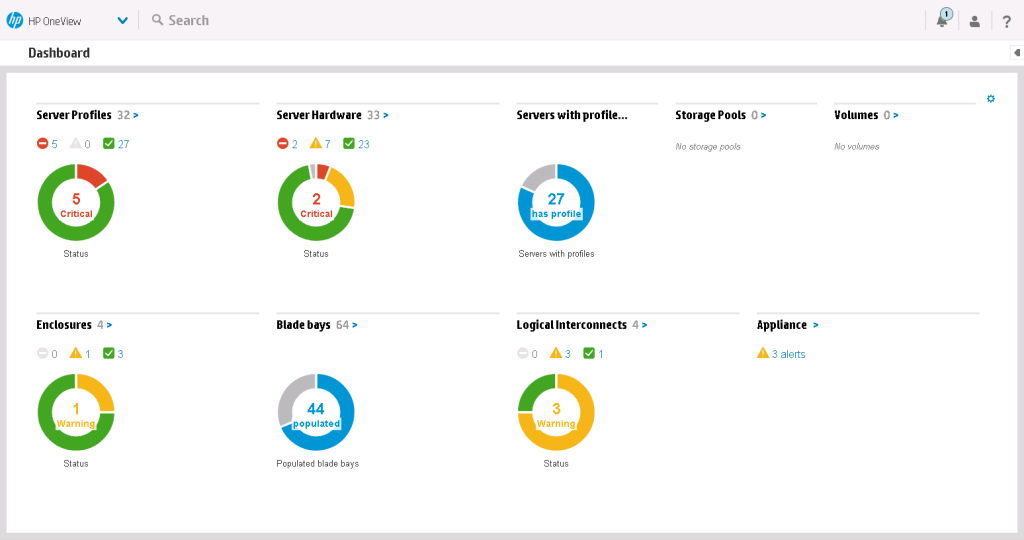
Task: Click the Server Profiles status donut chart
Action: 76,202
